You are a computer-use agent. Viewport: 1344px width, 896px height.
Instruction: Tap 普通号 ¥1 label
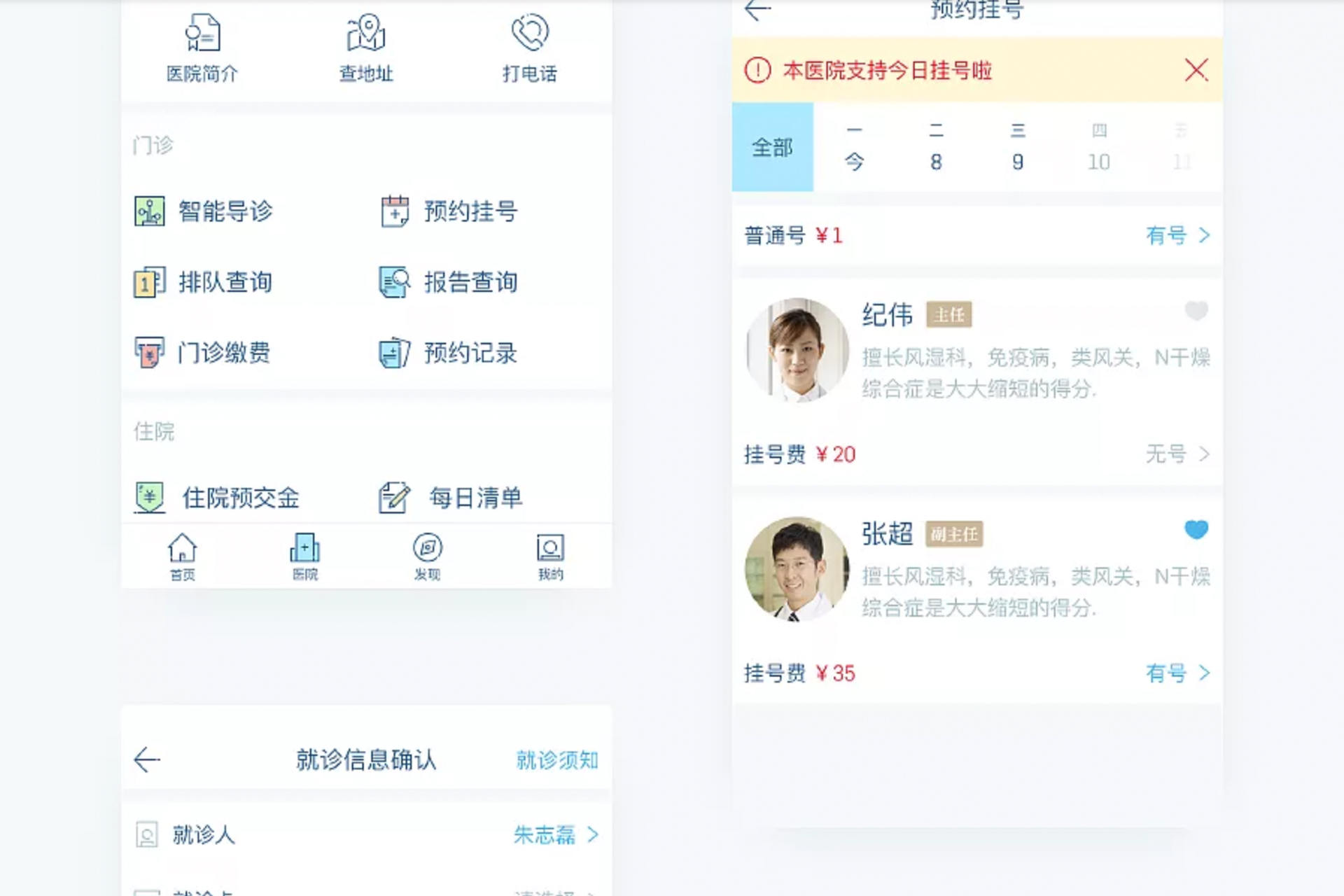(793, 235)
